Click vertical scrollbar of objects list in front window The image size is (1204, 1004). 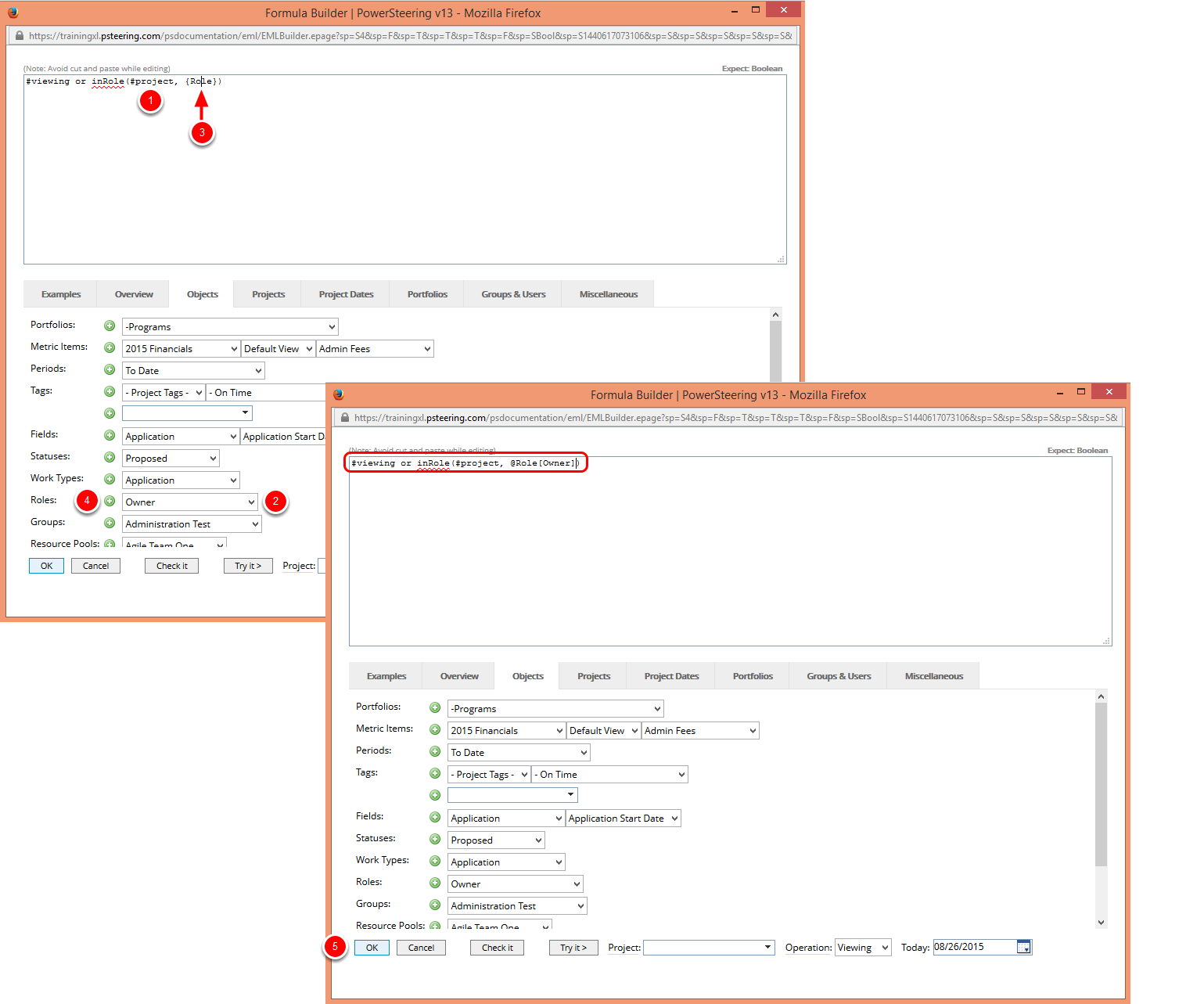point(1102,784)
